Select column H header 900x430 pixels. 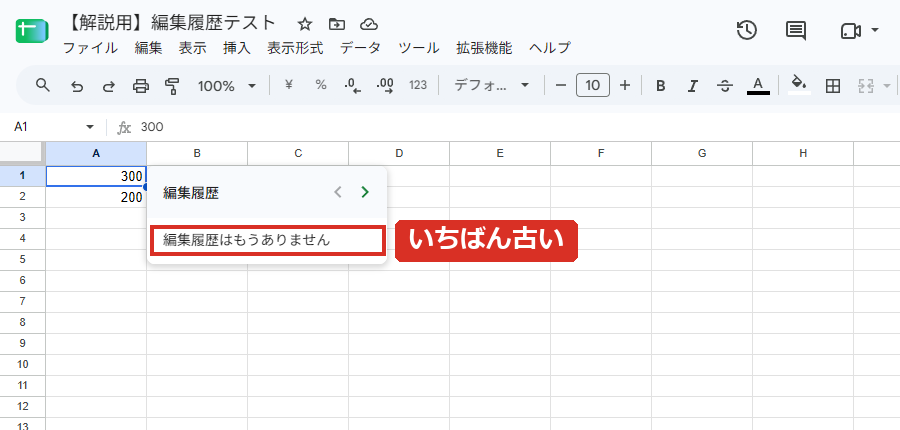[x=803, y=153]
